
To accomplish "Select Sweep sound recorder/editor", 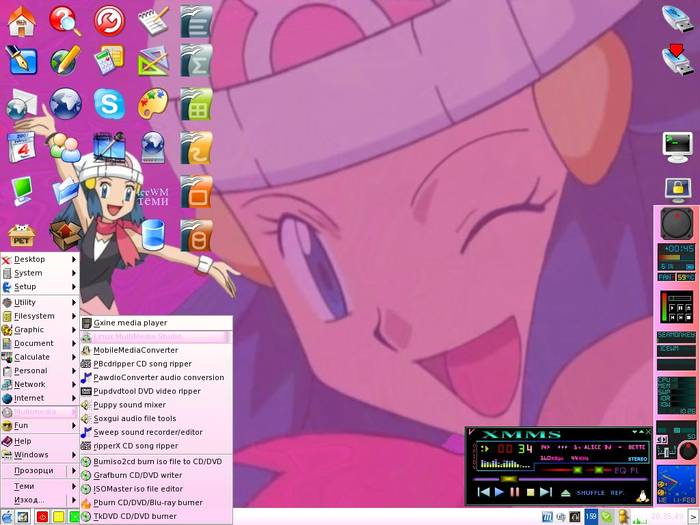I will [156, 433].
